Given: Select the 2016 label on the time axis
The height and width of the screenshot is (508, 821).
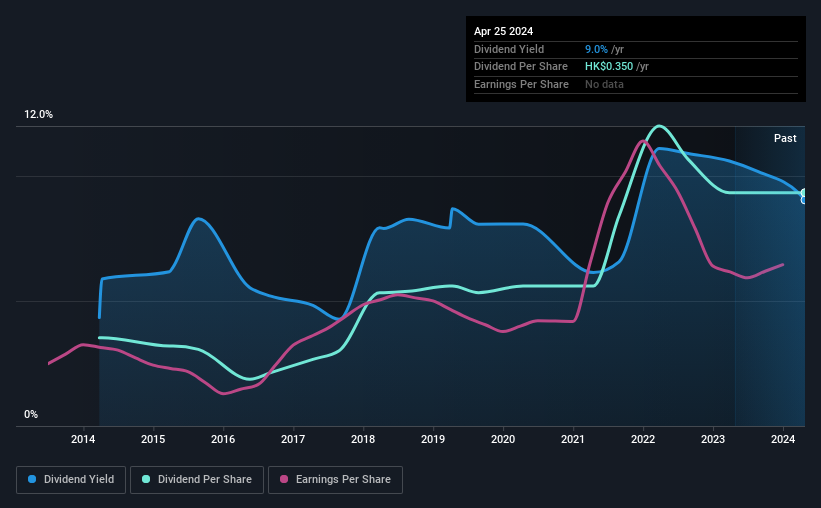Looking at the screenshot, I should pos(223,439).
